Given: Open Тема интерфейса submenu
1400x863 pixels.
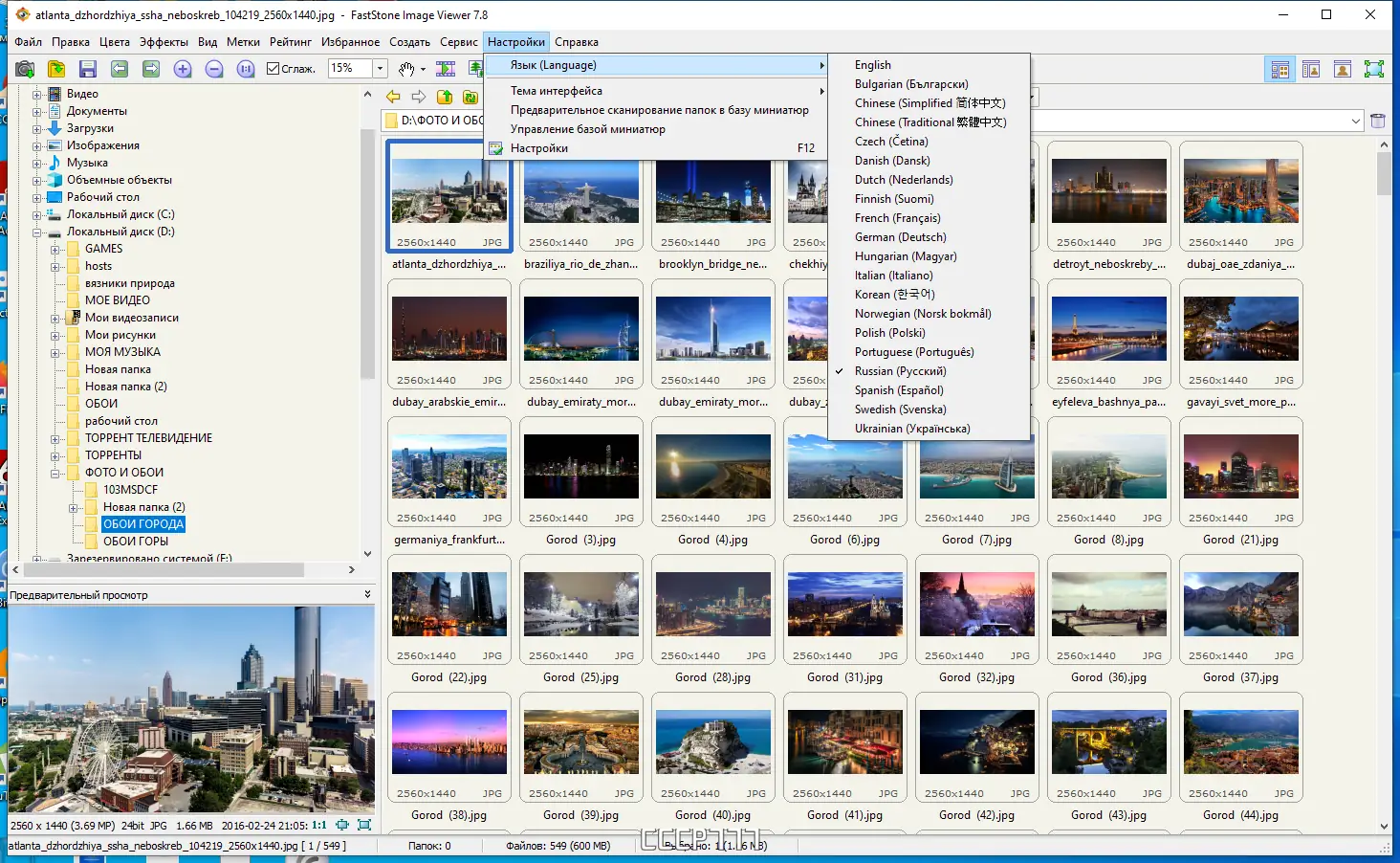Looking at the screenshot, I should pos(557,91).
